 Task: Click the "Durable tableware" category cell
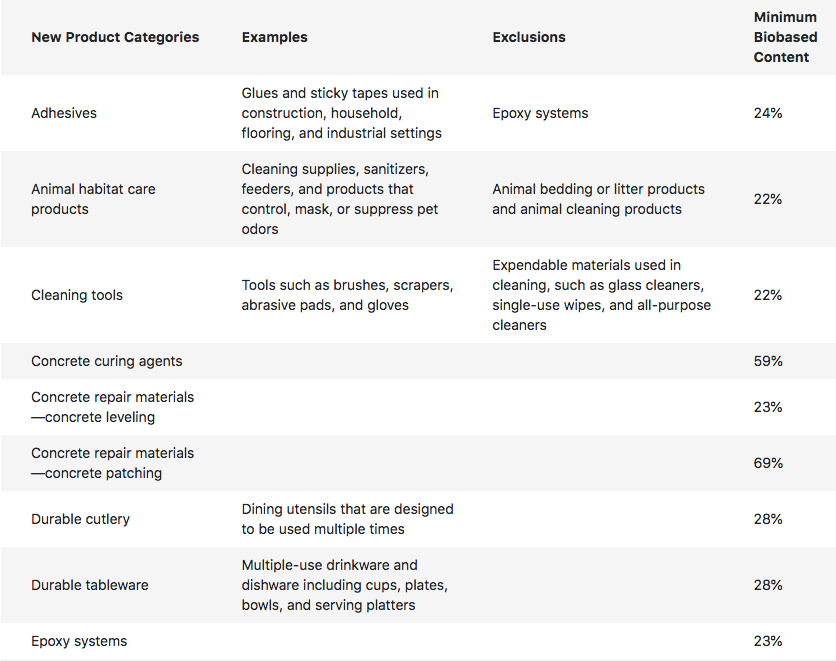(90, 585)
